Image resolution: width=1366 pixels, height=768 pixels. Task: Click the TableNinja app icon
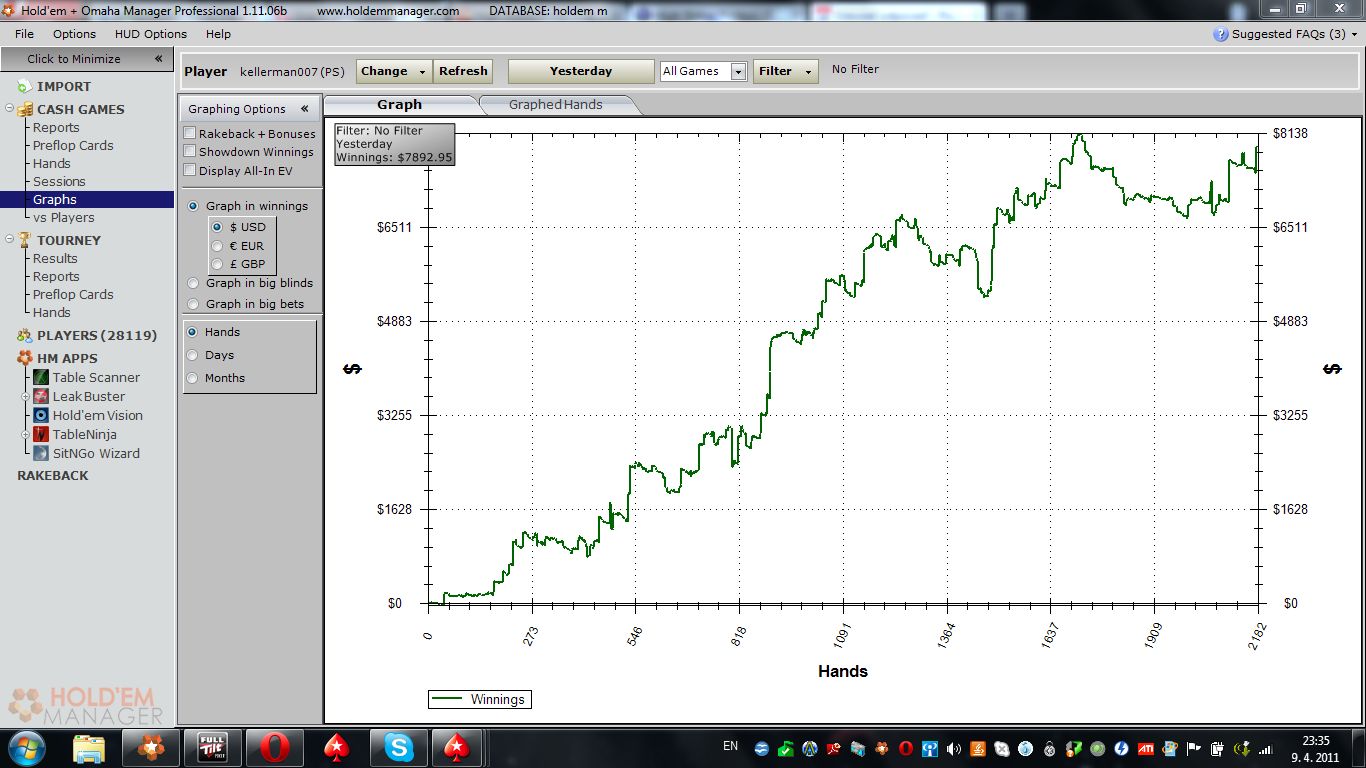click(x=41, y=434)
